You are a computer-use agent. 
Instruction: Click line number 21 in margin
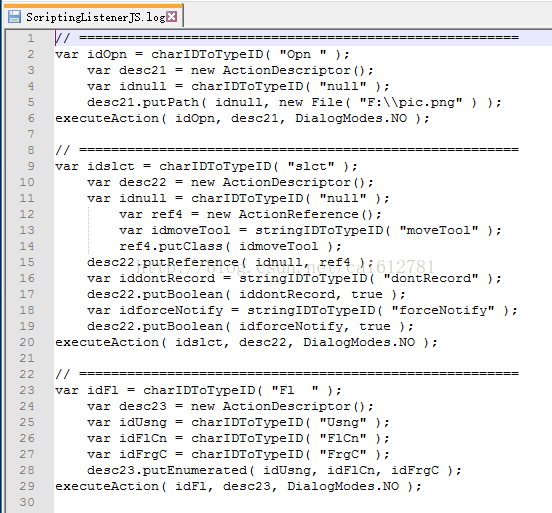pyautogui.click(x=27, y=358)
